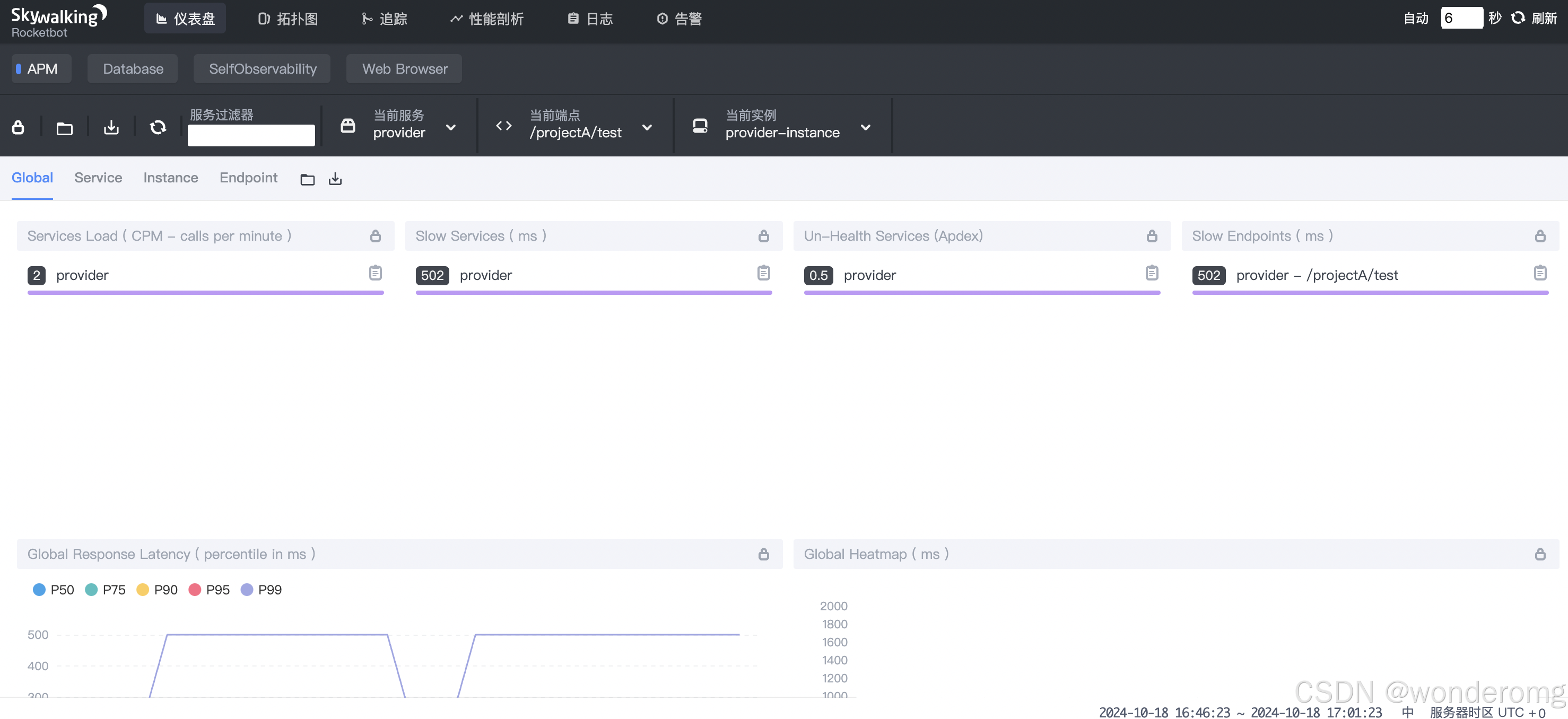Image resolution: width=1568 pixels, height=719 pixels.
Task: Copy provider name in Slow Services row
Action: coord(764,273)
